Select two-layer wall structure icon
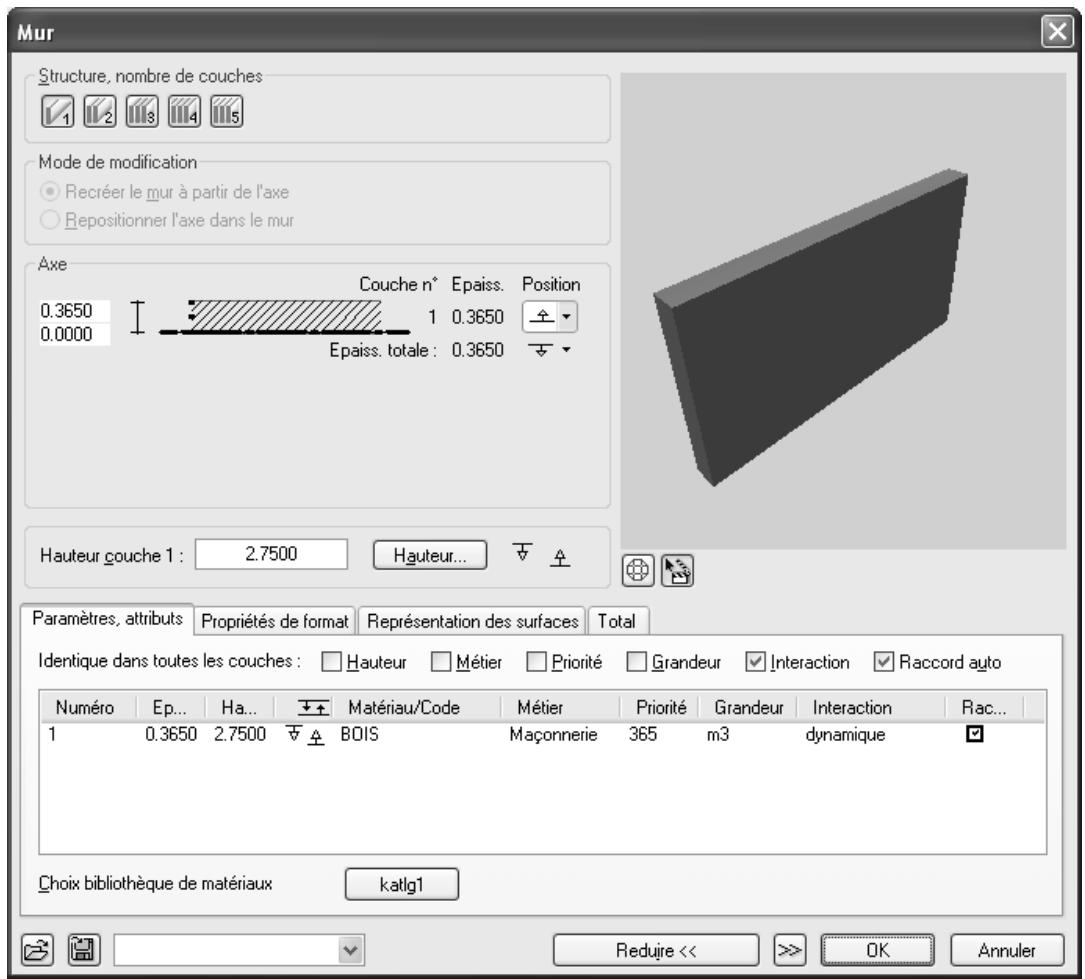1085x979 pixels. point(100,111)
